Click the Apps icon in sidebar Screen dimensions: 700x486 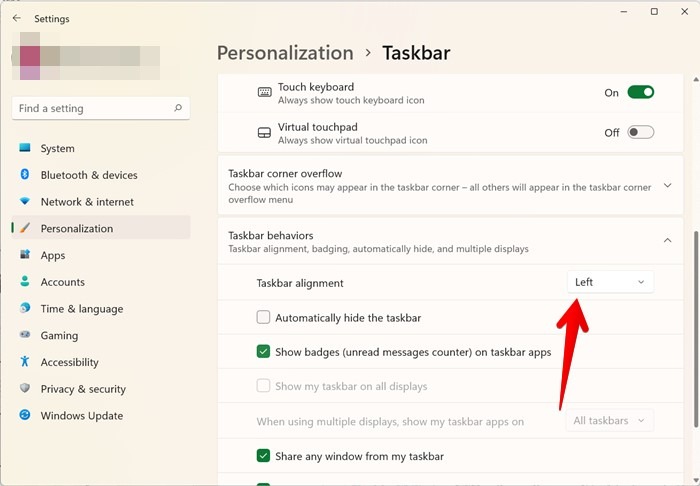(x=25, y=255)
